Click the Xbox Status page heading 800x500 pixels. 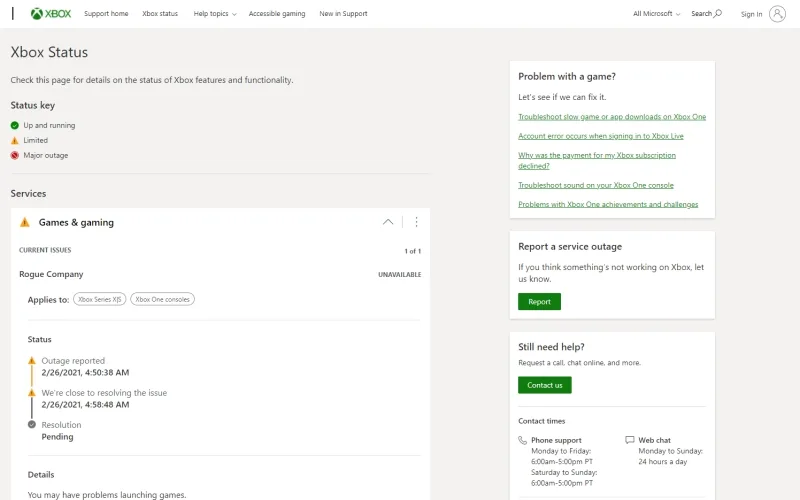click(49, 52)
